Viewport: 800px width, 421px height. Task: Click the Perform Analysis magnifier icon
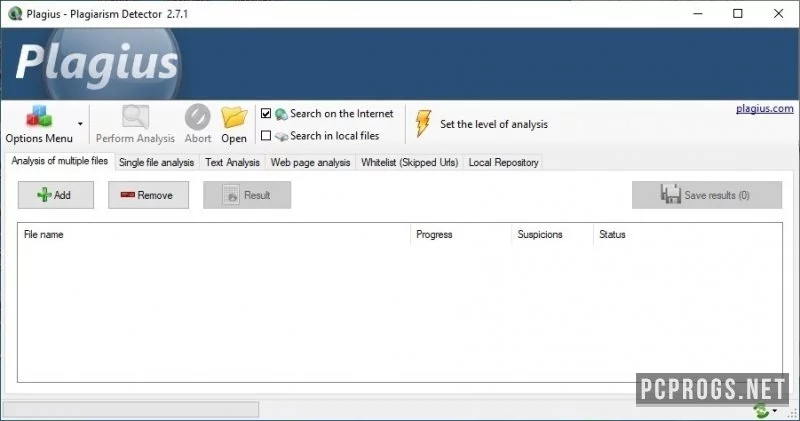click(x=136, y=117)
